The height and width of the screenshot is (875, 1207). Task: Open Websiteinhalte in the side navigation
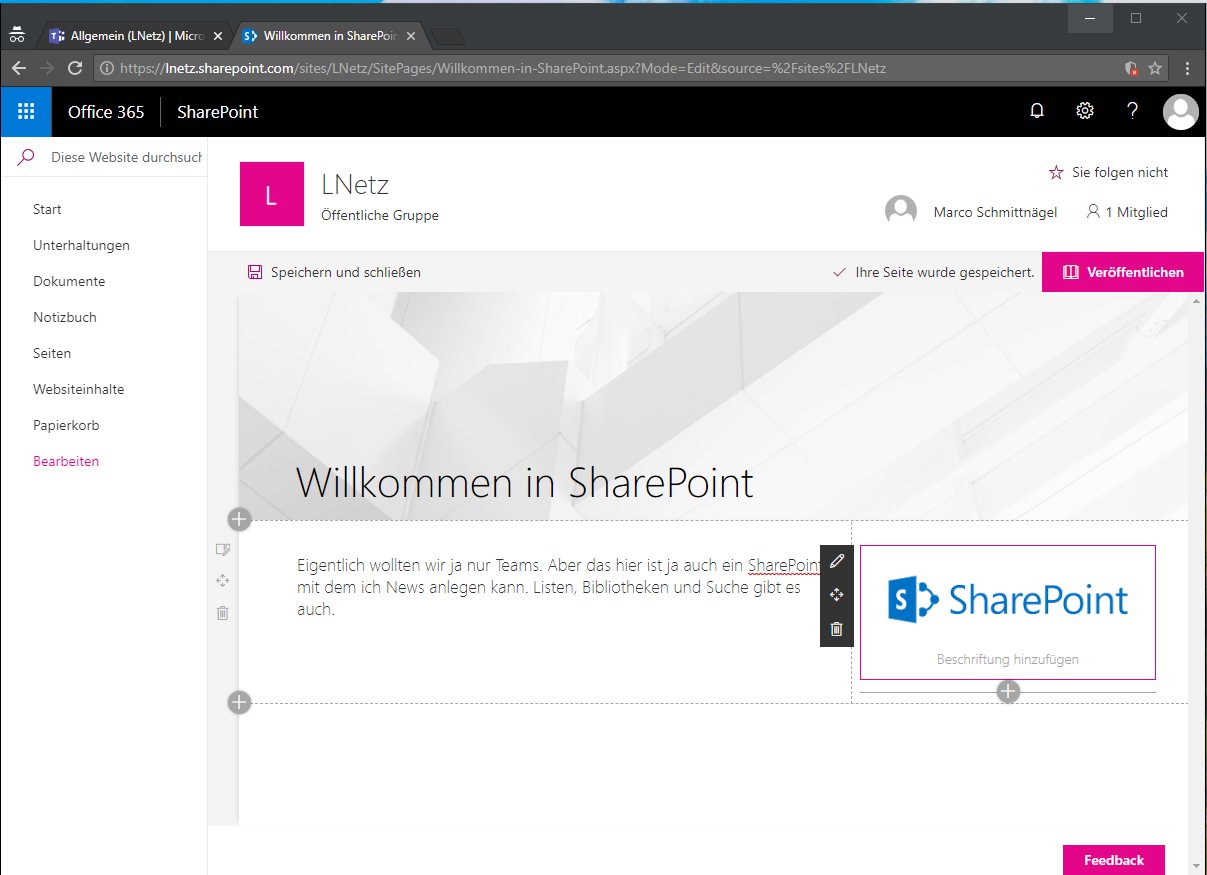pyautogui.click(x=79, y=389)
